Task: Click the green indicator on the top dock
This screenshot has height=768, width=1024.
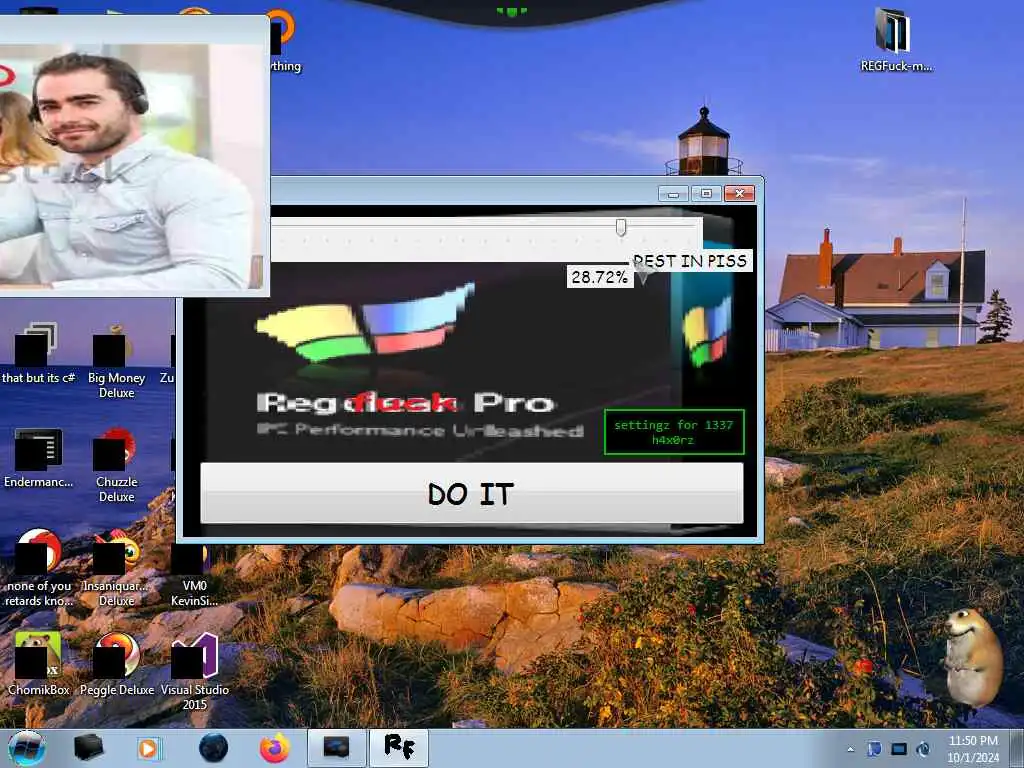Action: point(512,11)
